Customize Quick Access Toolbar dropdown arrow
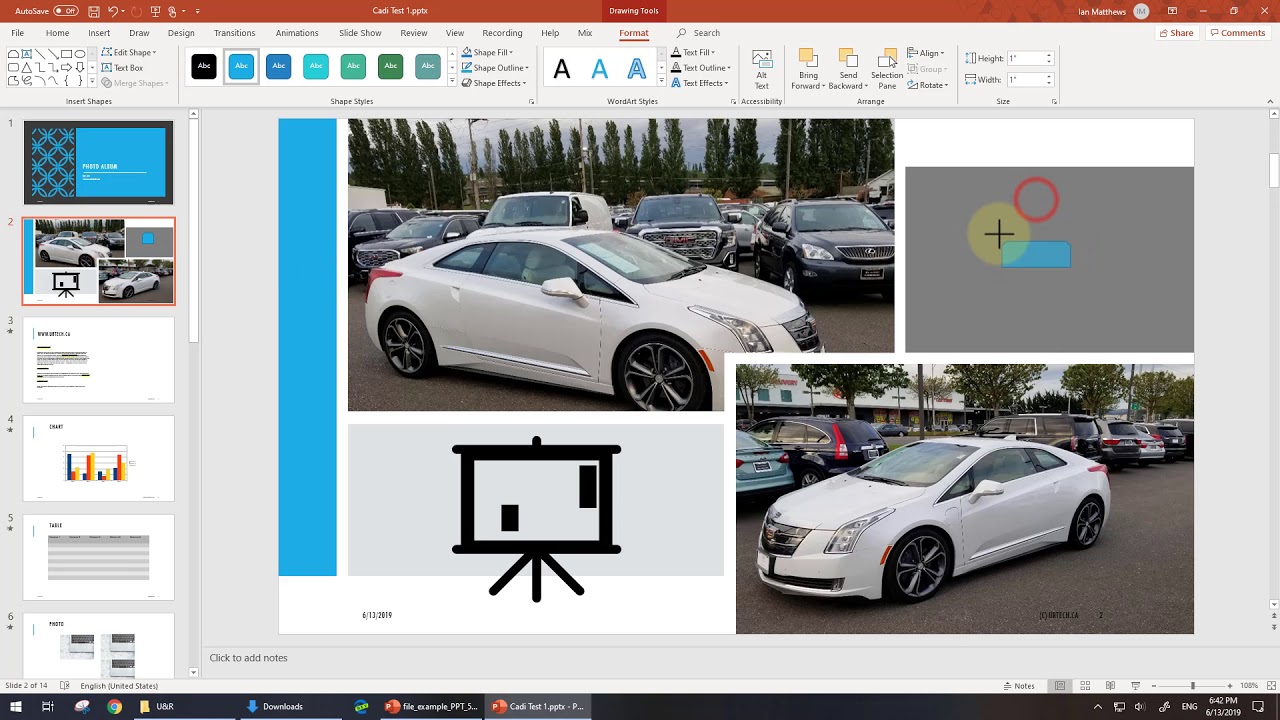The height and width of the screenshot is (720, 1280). (197, 11)
